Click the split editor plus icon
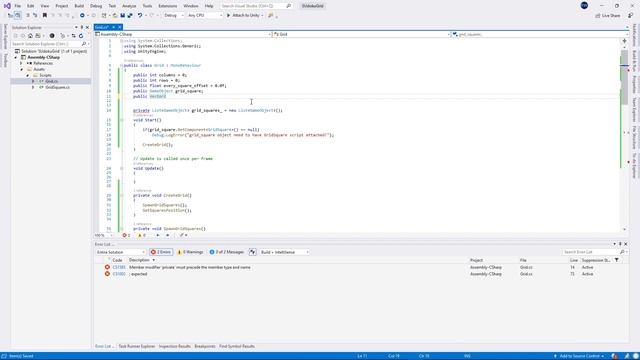The image size is (640, 360). (624, 41)
